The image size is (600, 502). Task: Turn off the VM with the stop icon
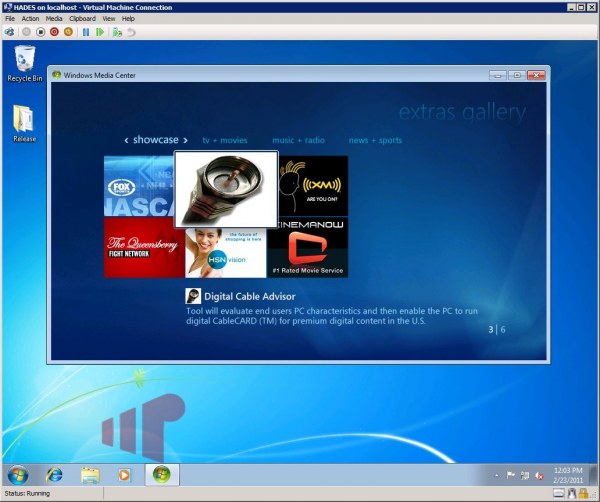(40, 32)
